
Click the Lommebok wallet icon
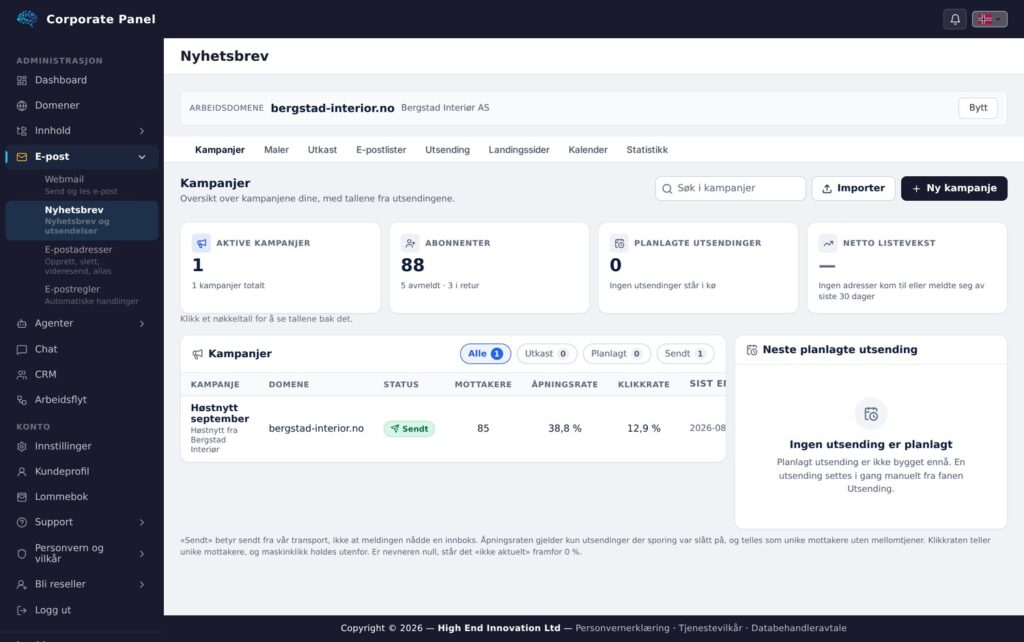22,497
